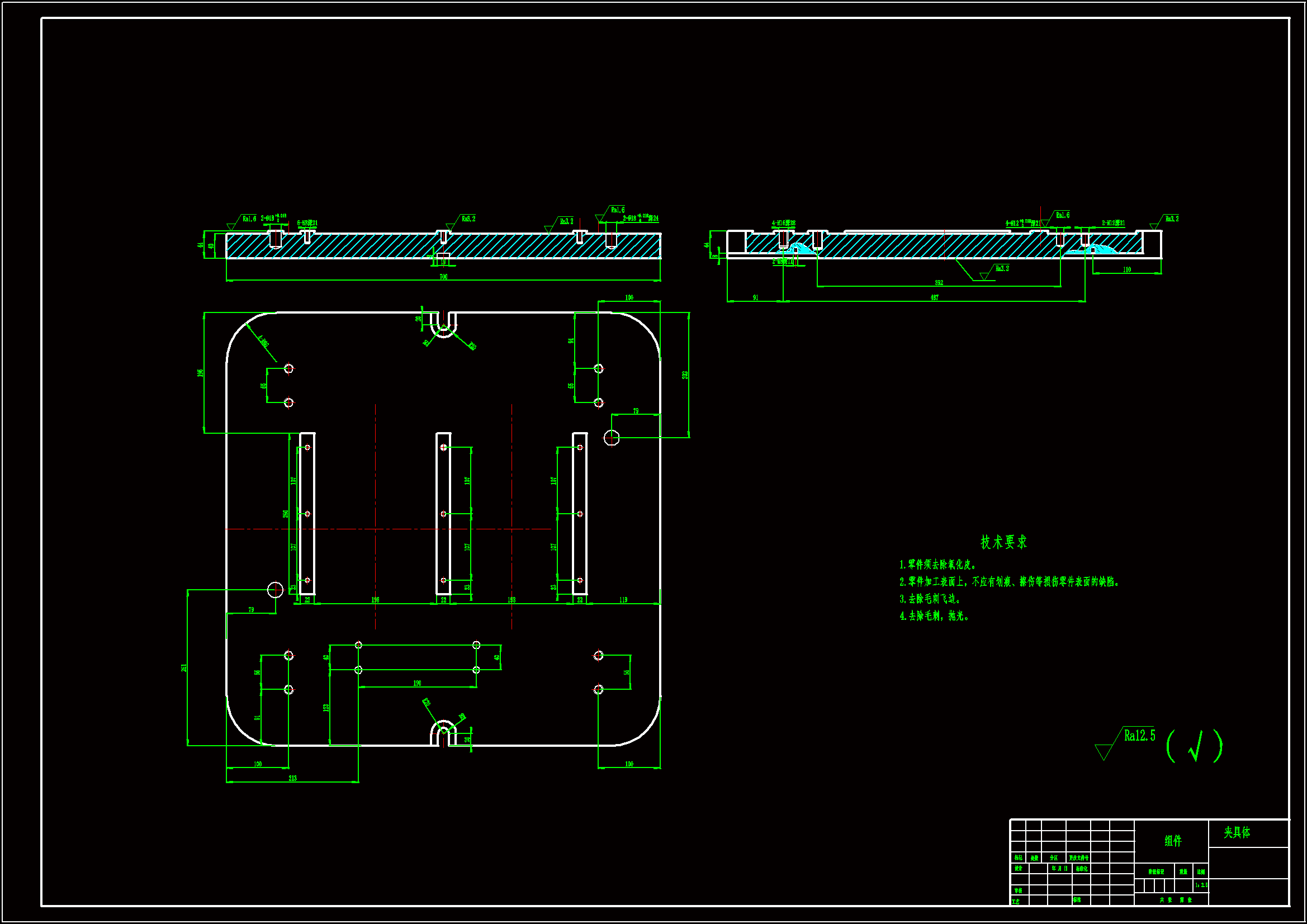The image size is (1307, 924).
Task: Click the large circle hole on the left side
Action: click(x=276, y=590)
